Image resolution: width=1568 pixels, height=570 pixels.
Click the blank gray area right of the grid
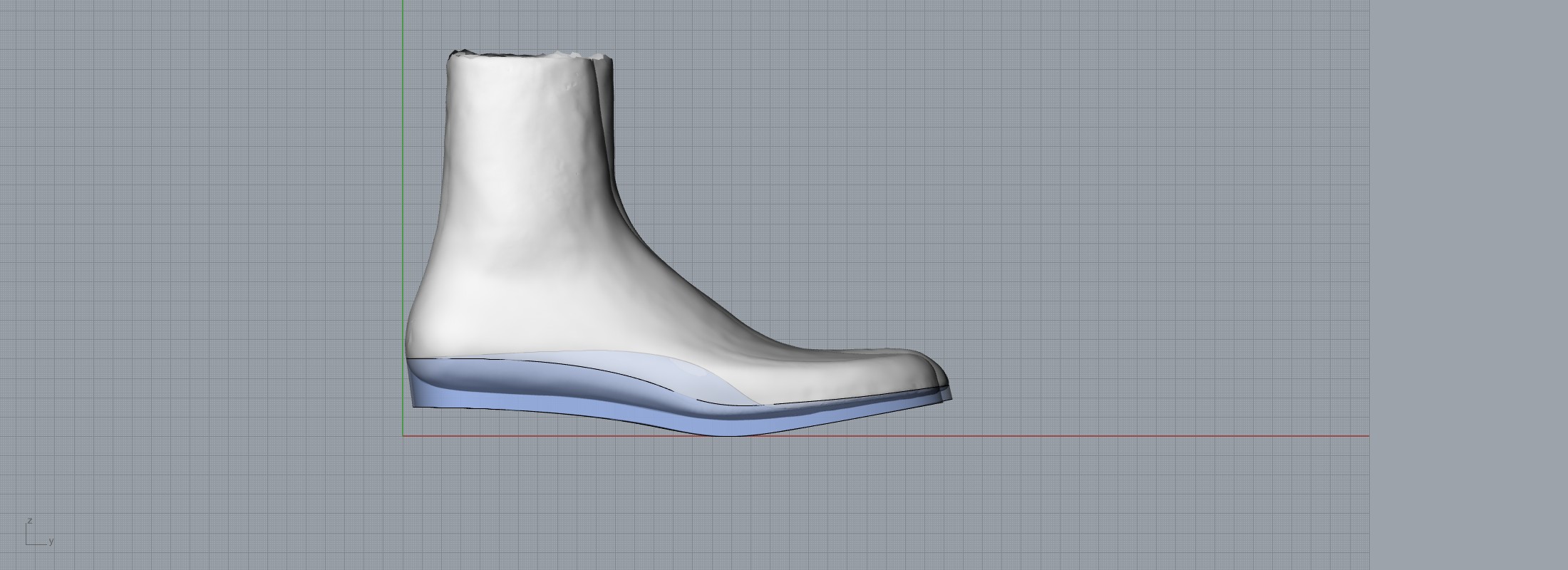(x=1468, y=285)
